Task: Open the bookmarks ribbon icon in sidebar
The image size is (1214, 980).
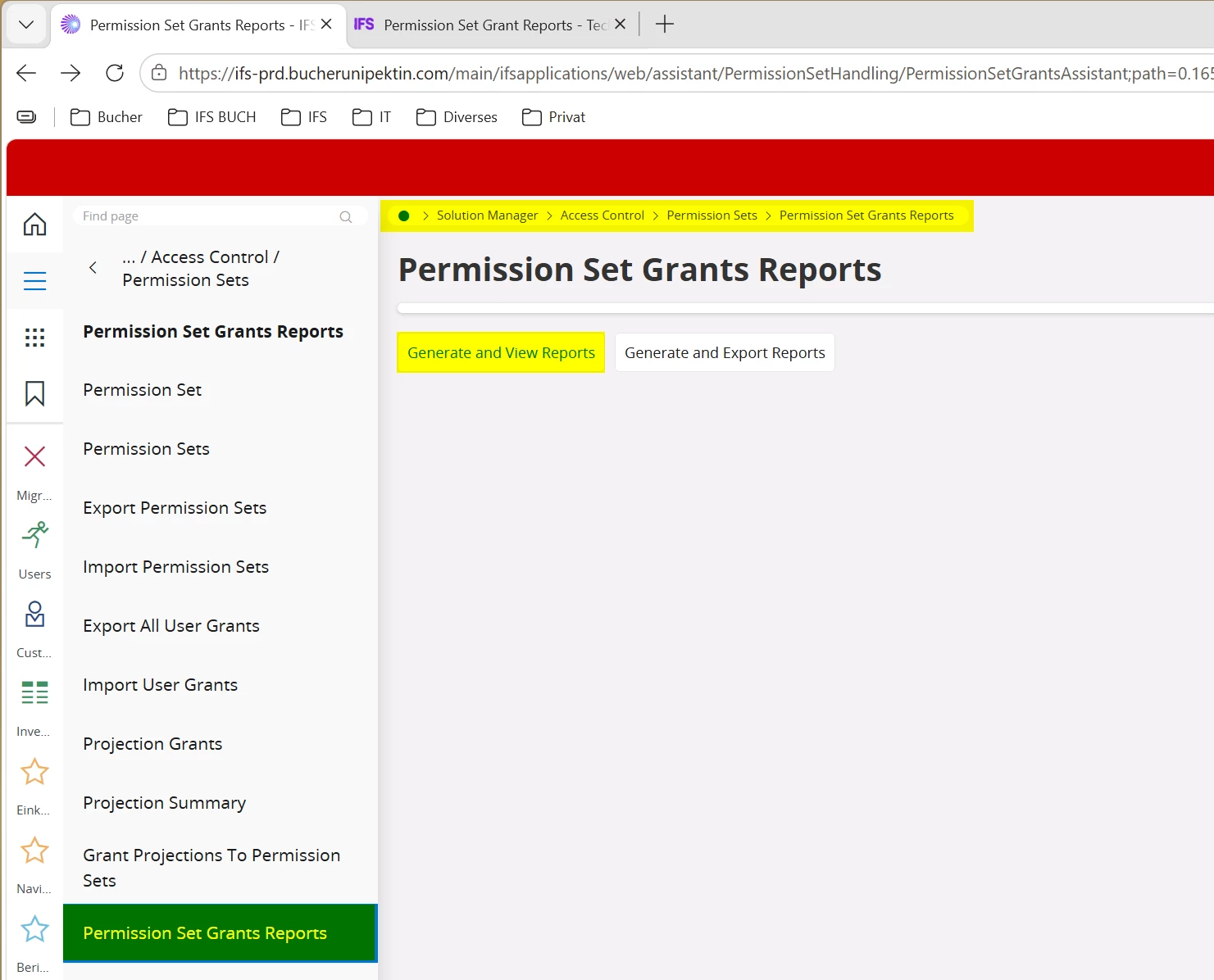Action: coord(34,394)
